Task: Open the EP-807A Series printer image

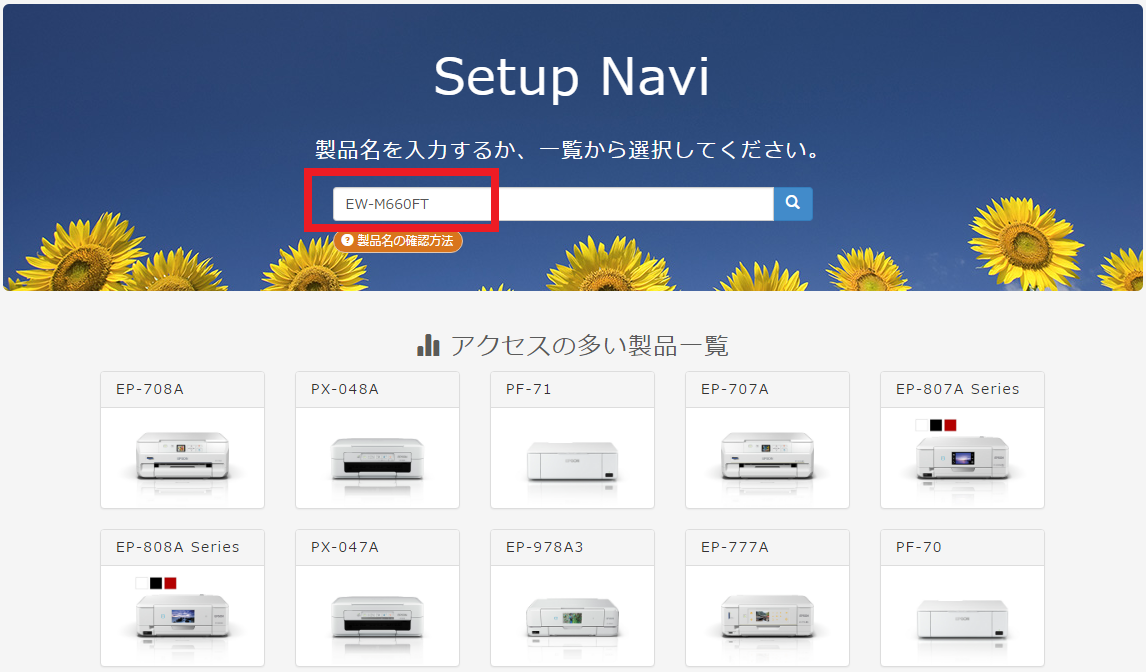Action: coord(962,460)
